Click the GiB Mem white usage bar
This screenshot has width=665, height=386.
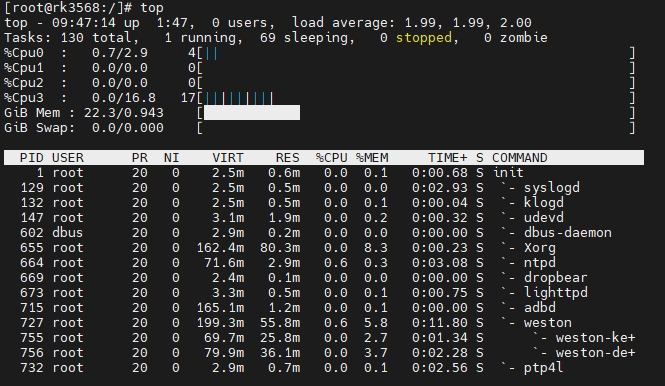point(252,113)
